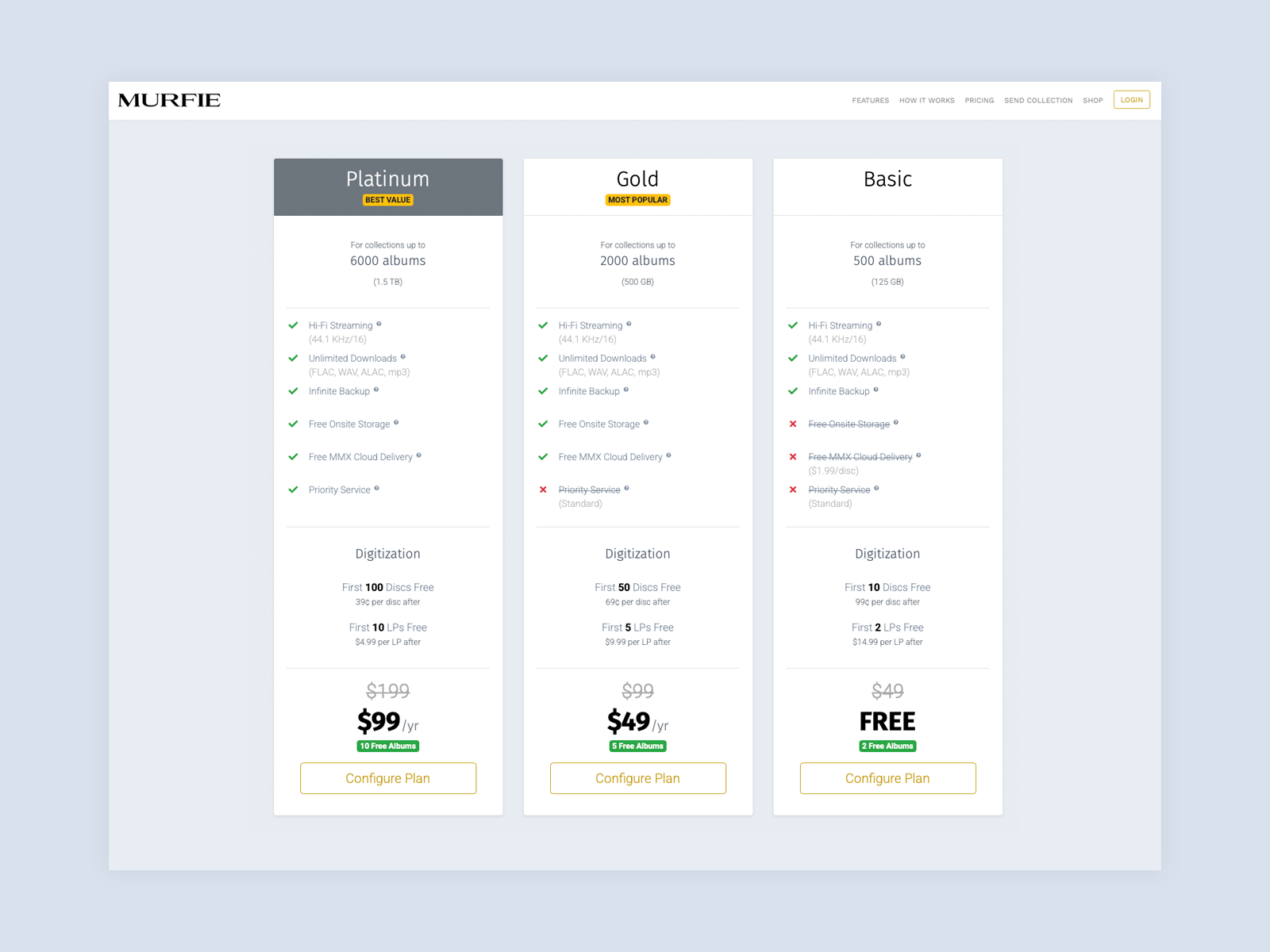This screenshot has height=952, width=1270.
Task: Click Basic Free Onsite Storage red cross
Action: 793,424
